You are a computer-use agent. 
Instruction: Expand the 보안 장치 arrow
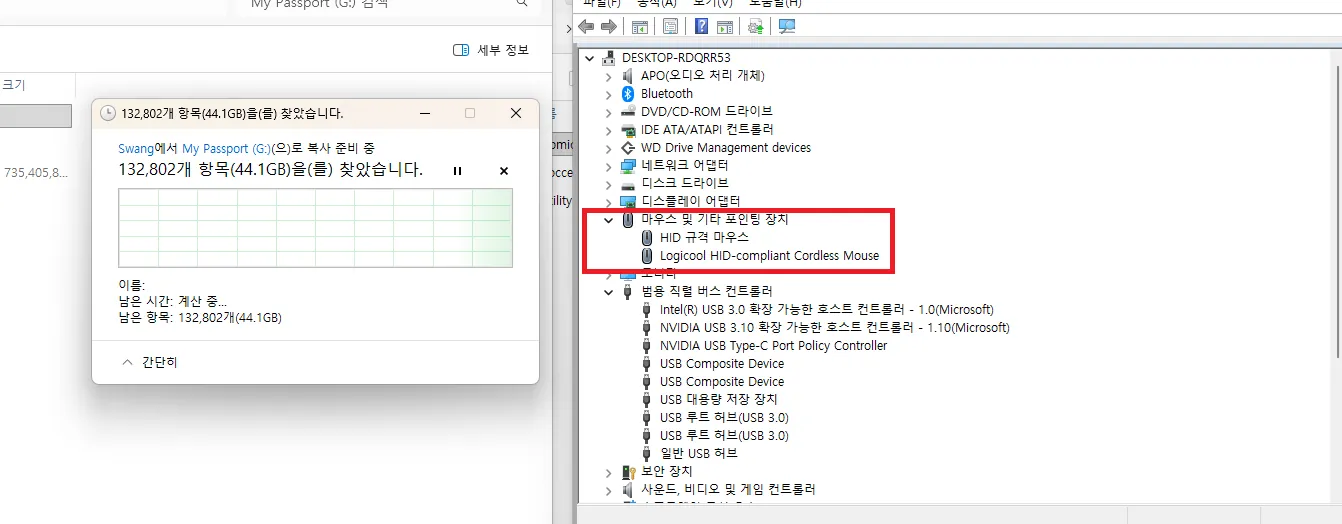(x=609, y=471)
